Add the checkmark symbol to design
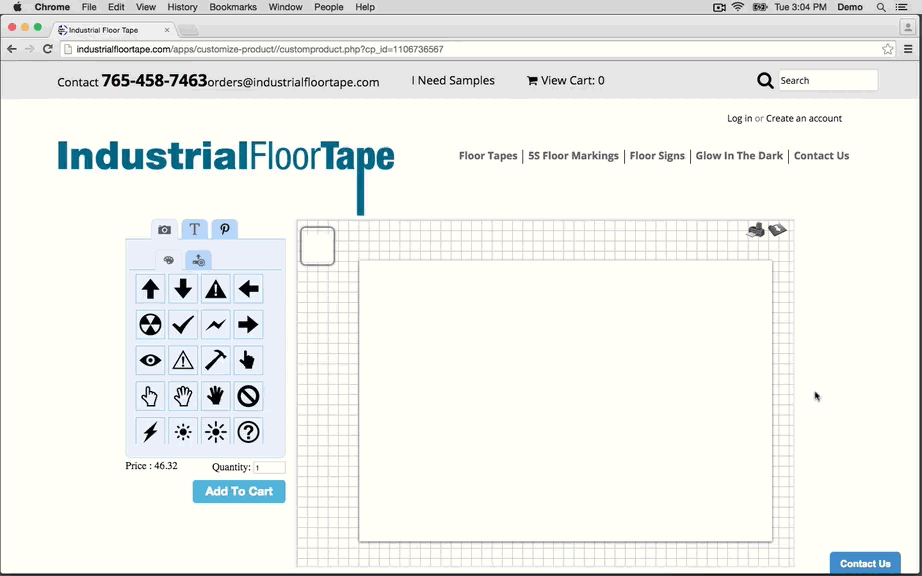 [183, 325]
